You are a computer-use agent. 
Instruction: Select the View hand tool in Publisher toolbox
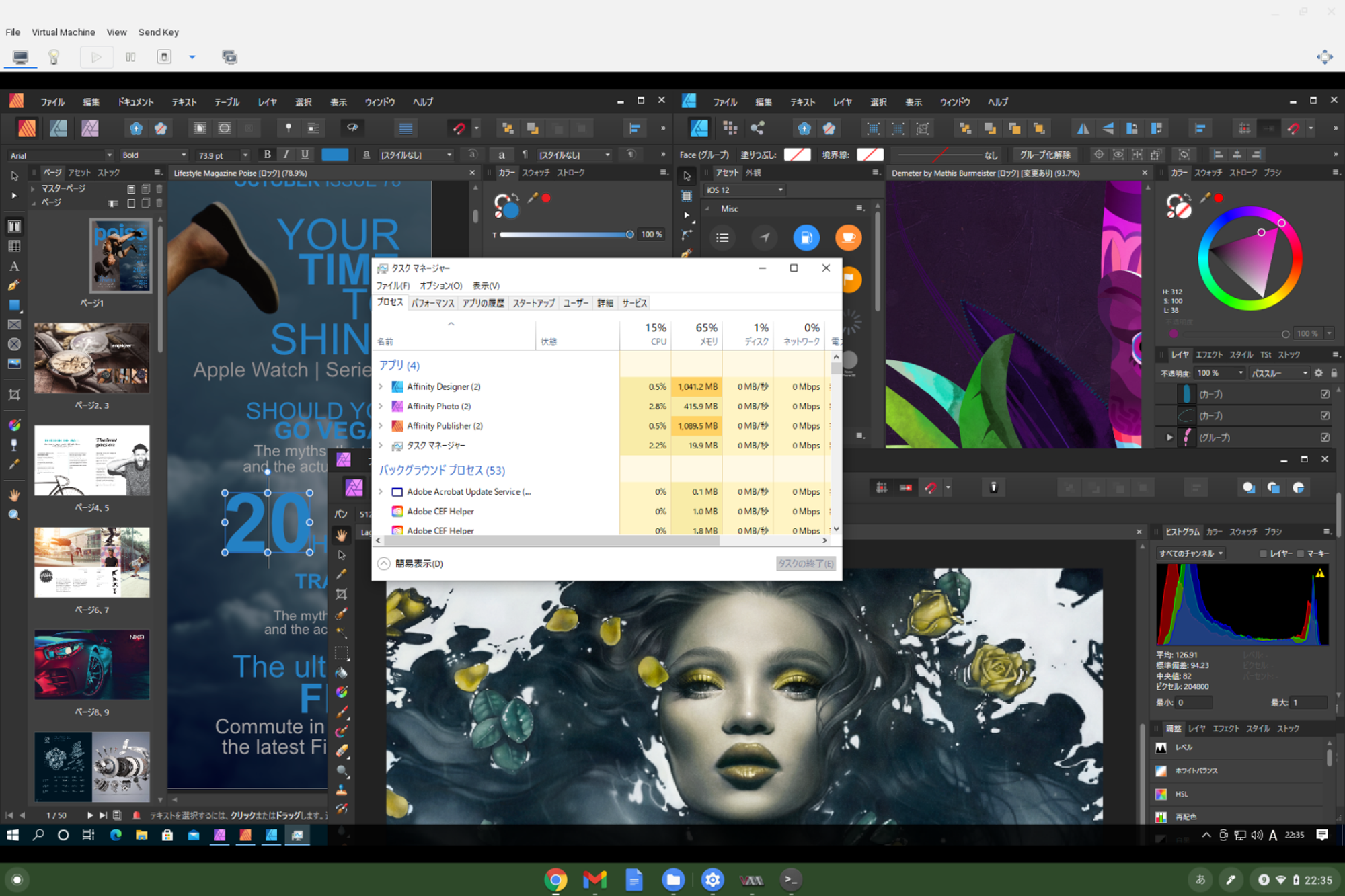point(14,495)
